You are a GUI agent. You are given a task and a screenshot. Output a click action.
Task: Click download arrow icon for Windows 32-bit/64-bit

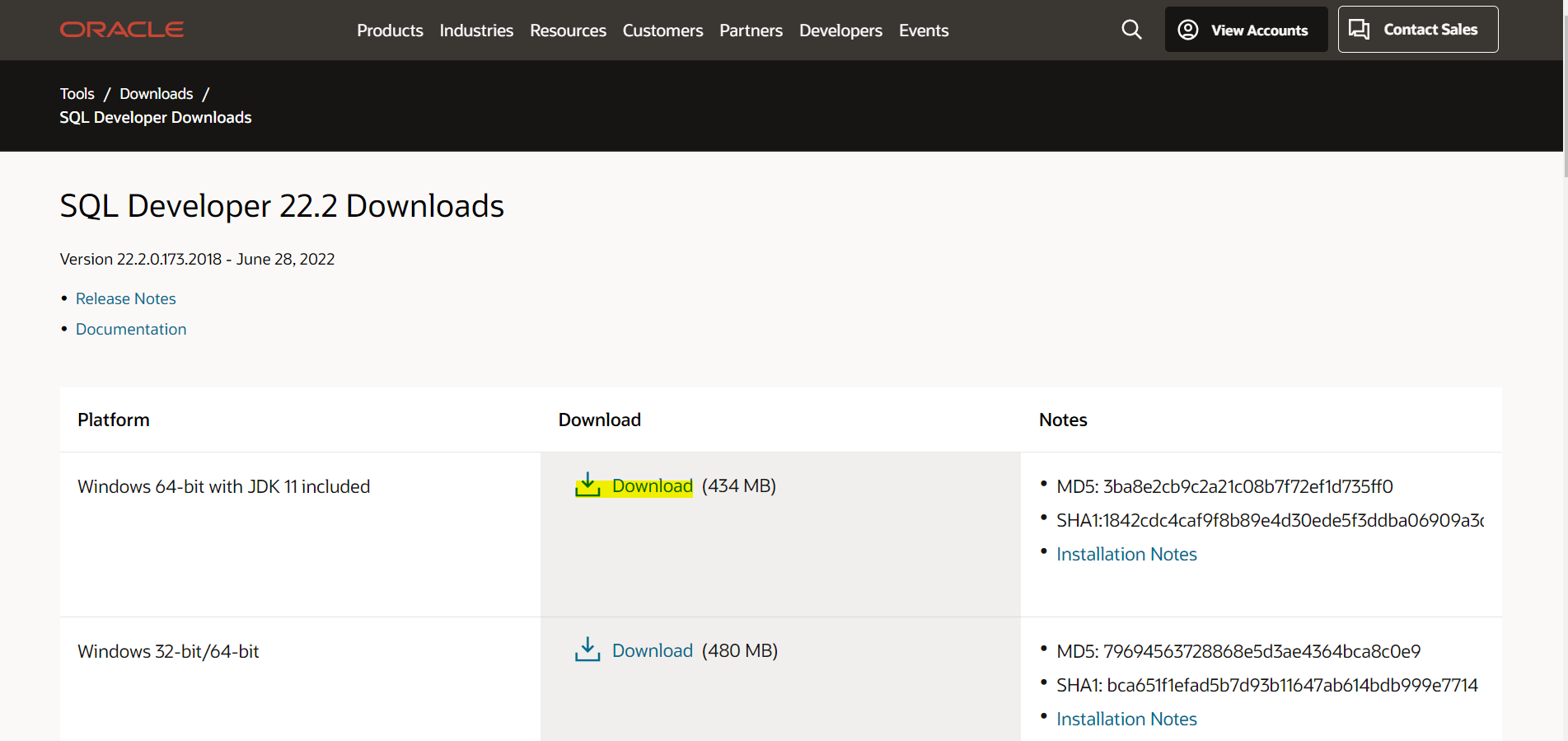coord(587,650)
